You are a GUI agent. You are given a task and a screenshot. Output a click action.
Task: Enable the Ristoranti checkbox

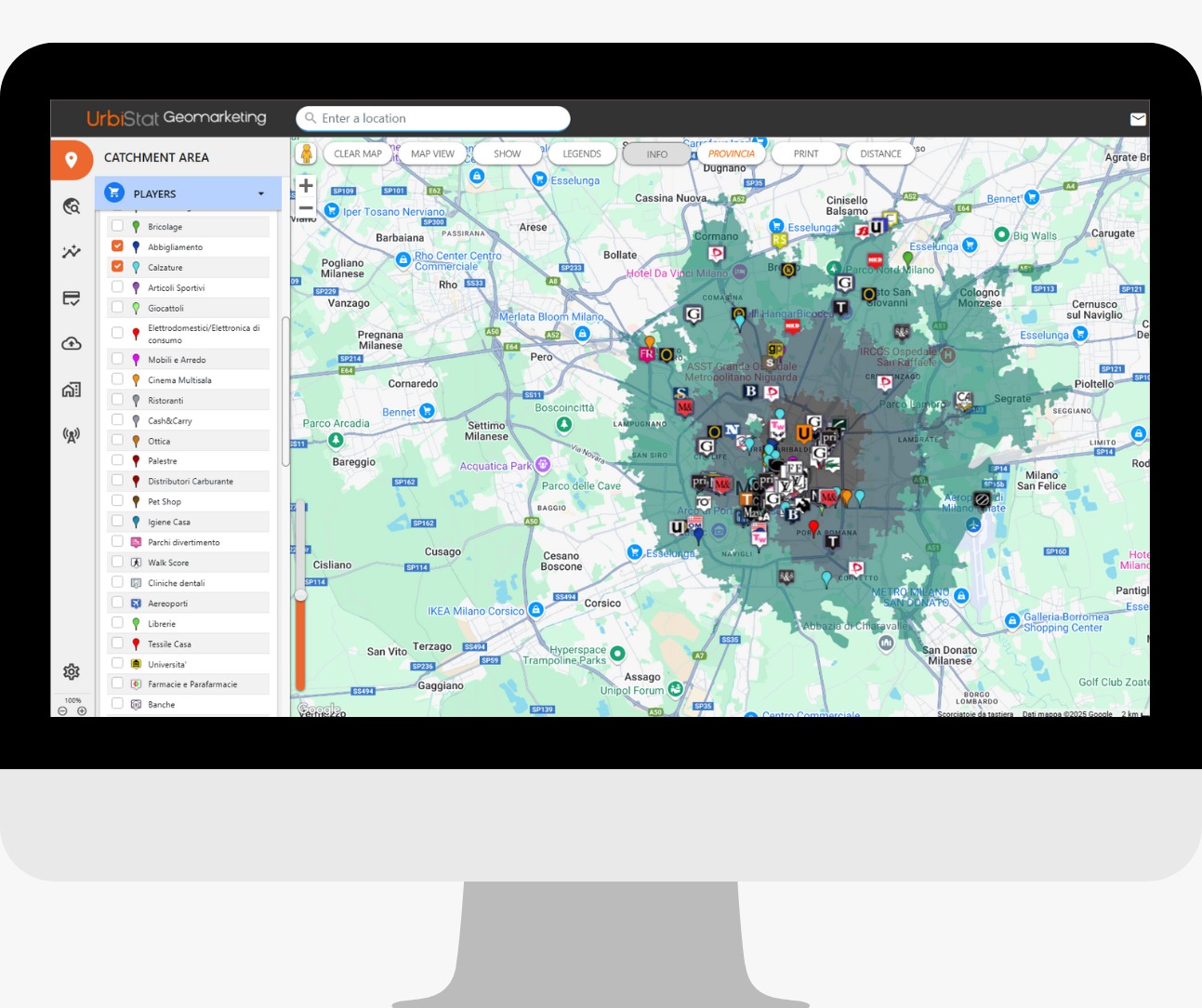tap(117, 400)
